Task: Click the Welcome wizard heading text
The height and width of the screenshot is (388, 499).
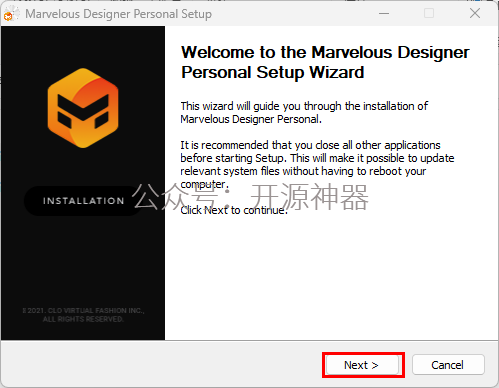Action: (325, 62)
